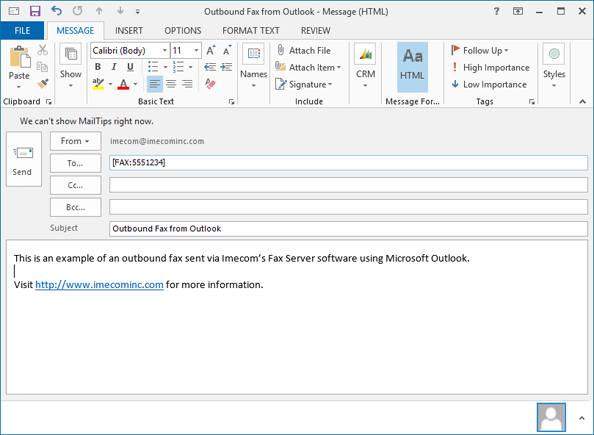The height and width of the screenshot is (435, 594).
Task: Apply yellow text highlight color
Action: [98, 84]
